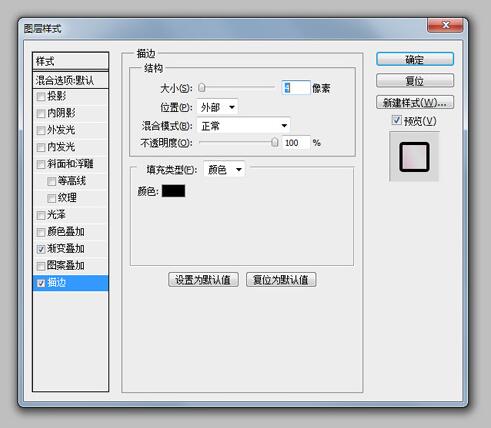
Task: Open the 填充类型 fill type dropdown
Action: point(224,169)
